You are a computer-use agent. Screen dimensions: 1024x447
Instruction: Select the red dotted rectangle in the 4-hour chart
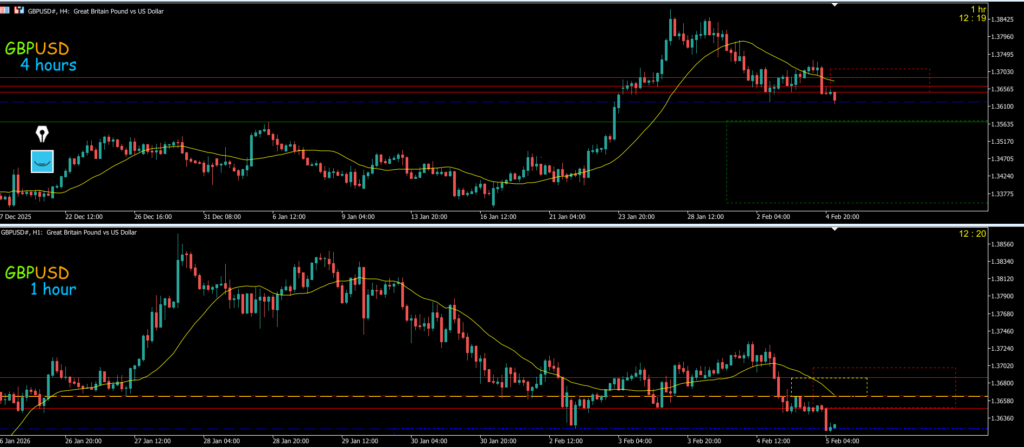tap(880, 70)
